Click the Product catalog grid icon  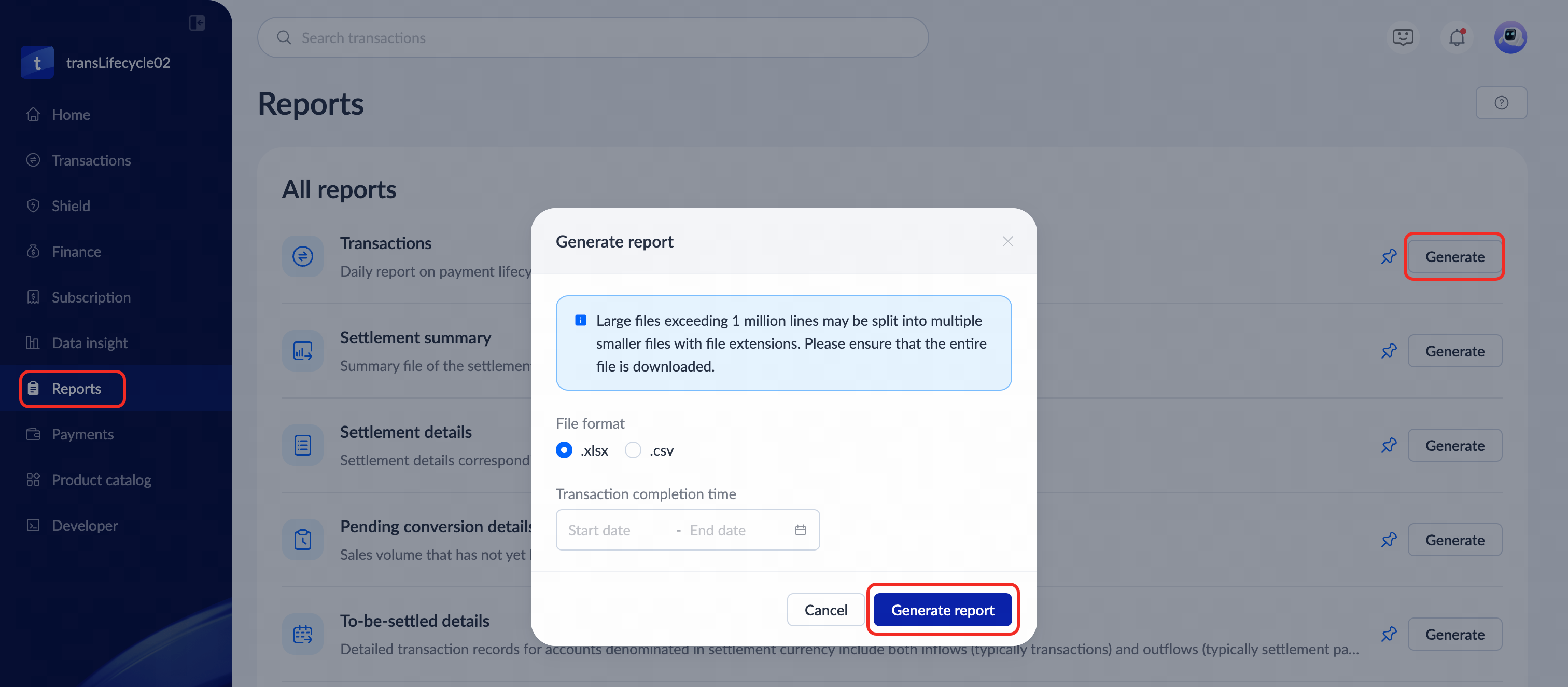coord(34,480)
